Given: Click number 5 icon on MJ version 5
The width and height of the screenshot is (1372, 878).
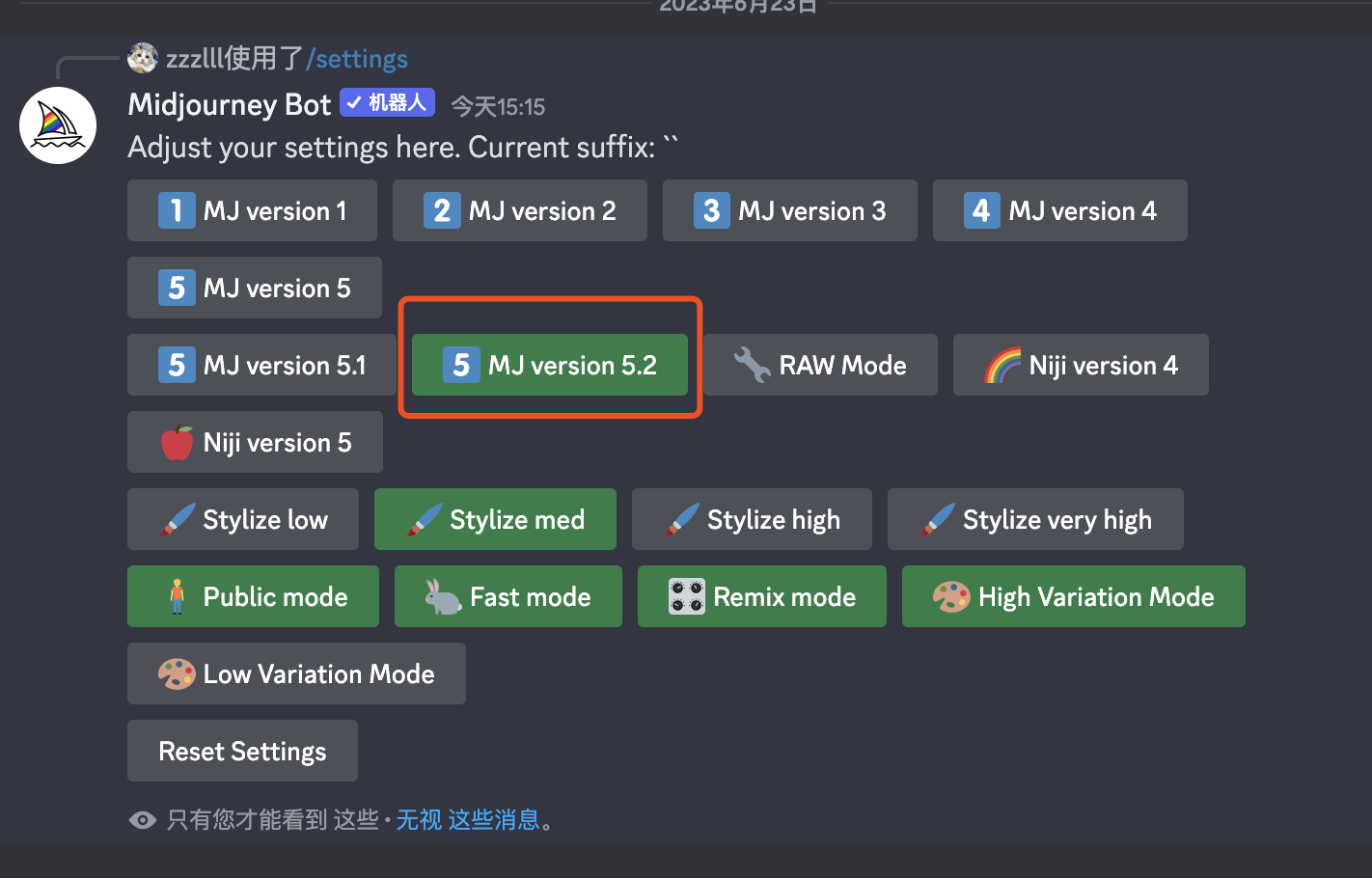Looking at the screenshot, I should click(177, 288).
